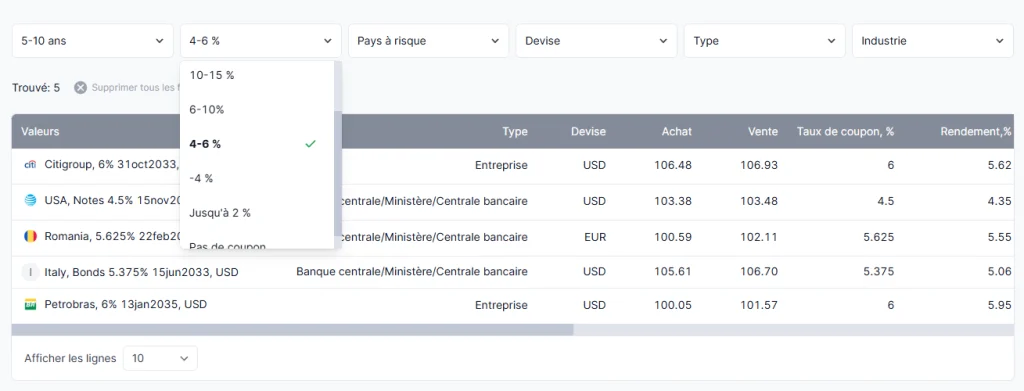Viewport: 1024px width, 391px height.
Task: Sort by the Achat column header
Action: [677, 131]
